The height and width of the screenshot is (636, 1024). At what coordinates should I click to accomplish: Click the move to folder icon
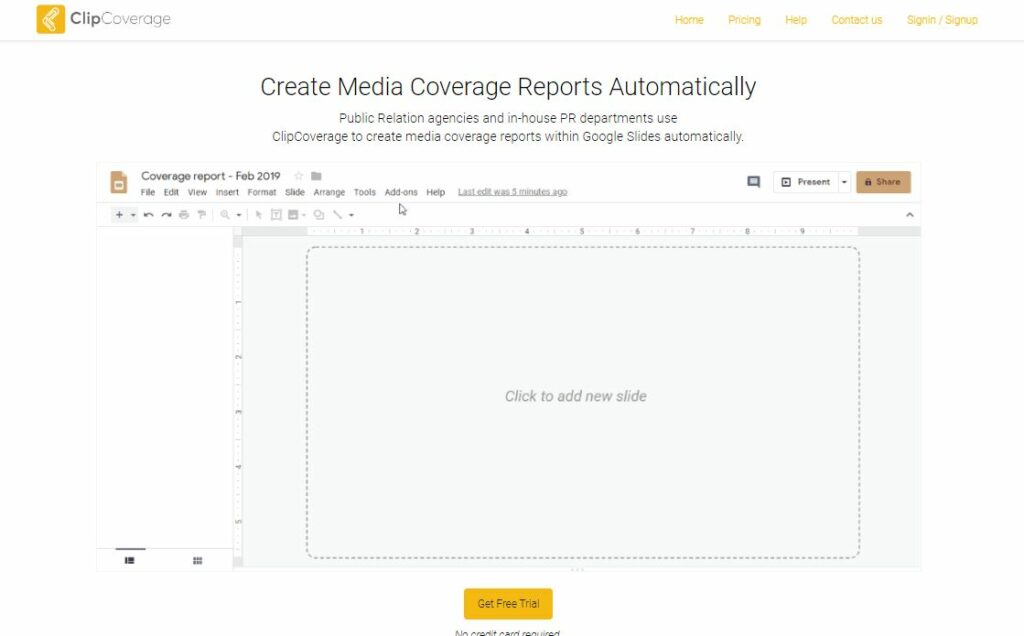pyautogui.click(x=316, y=176)
